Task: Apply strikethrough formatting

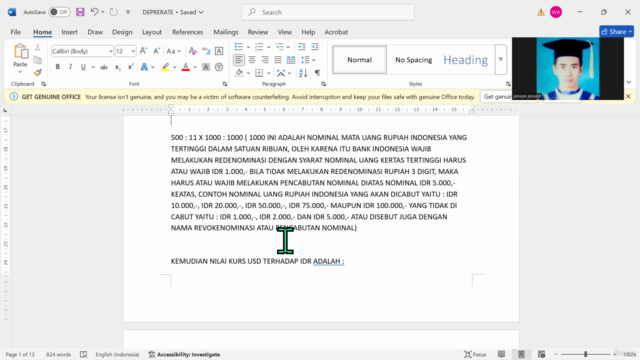Action: click(104, 67)
